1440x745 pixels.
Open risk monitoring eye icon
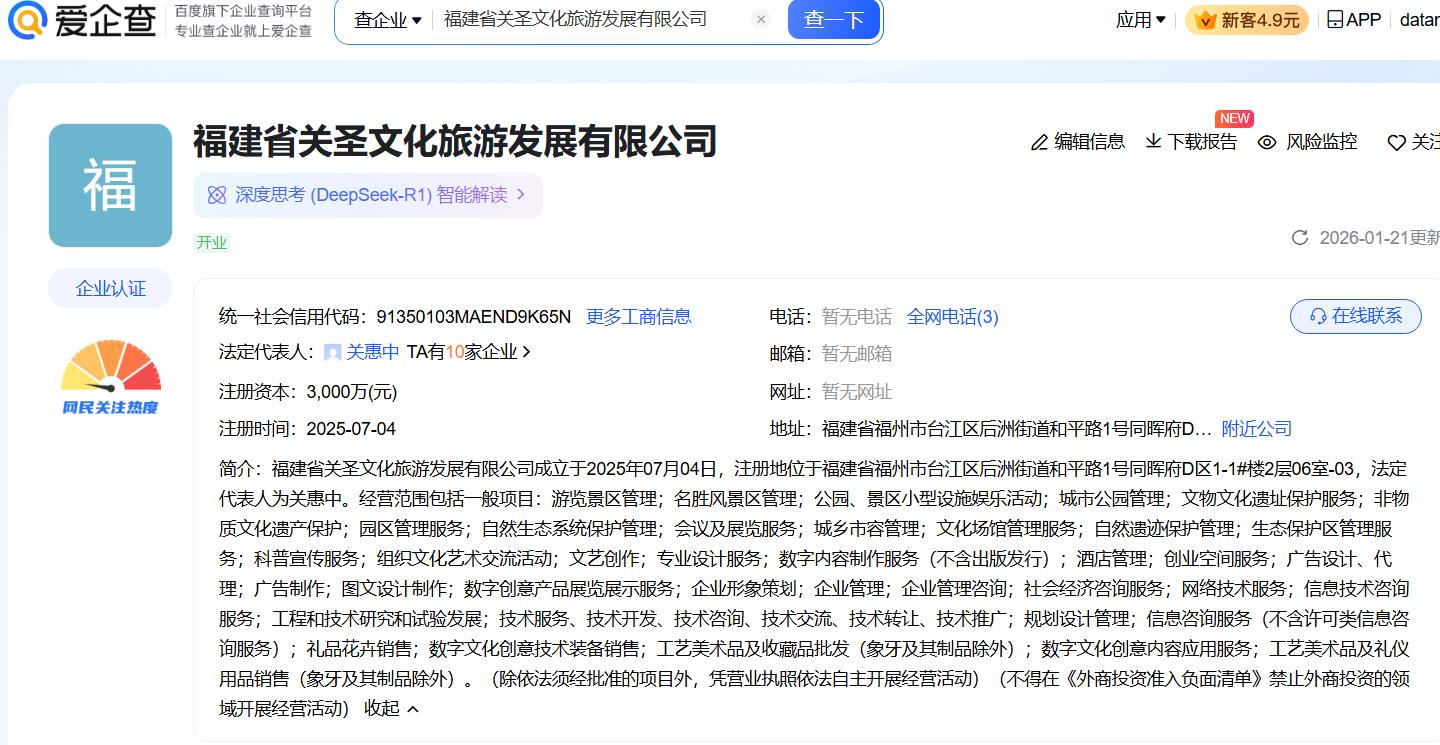pyautogui.click(x=1267, y=142)
